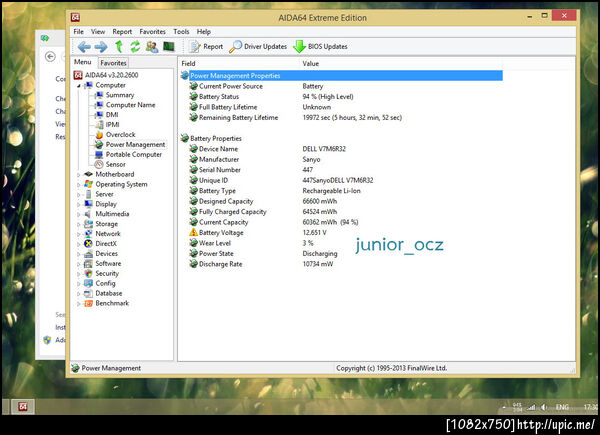Click the Refresh toolbar icon
This screenshot has width=600, height=435.
pos(135,47)
